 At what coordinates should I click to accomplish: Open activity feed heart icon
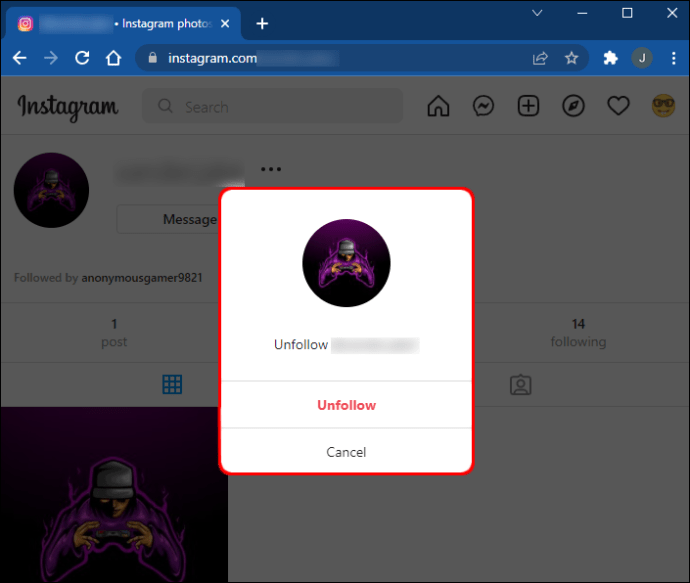point(618,106)
